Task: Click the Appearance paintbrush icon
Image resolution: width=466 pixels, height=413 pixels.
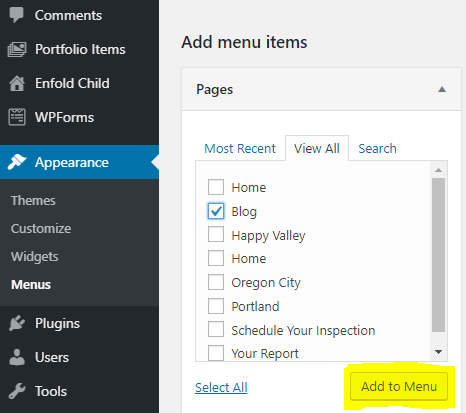Action: click(17, 162)
